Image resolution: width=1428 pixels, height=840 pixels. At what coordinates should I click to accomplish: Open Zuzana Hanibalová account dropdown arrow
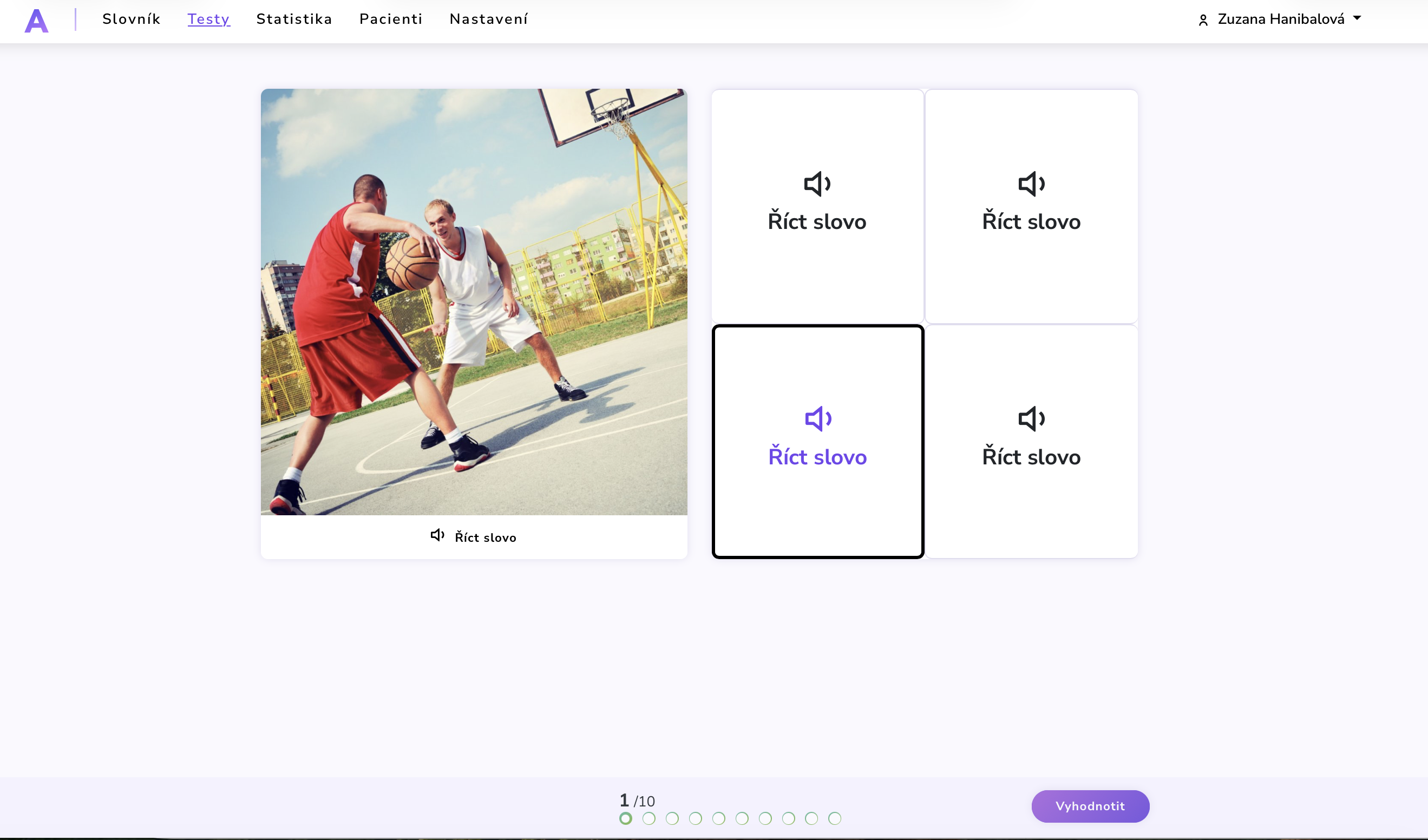[x=1357, y=18]
